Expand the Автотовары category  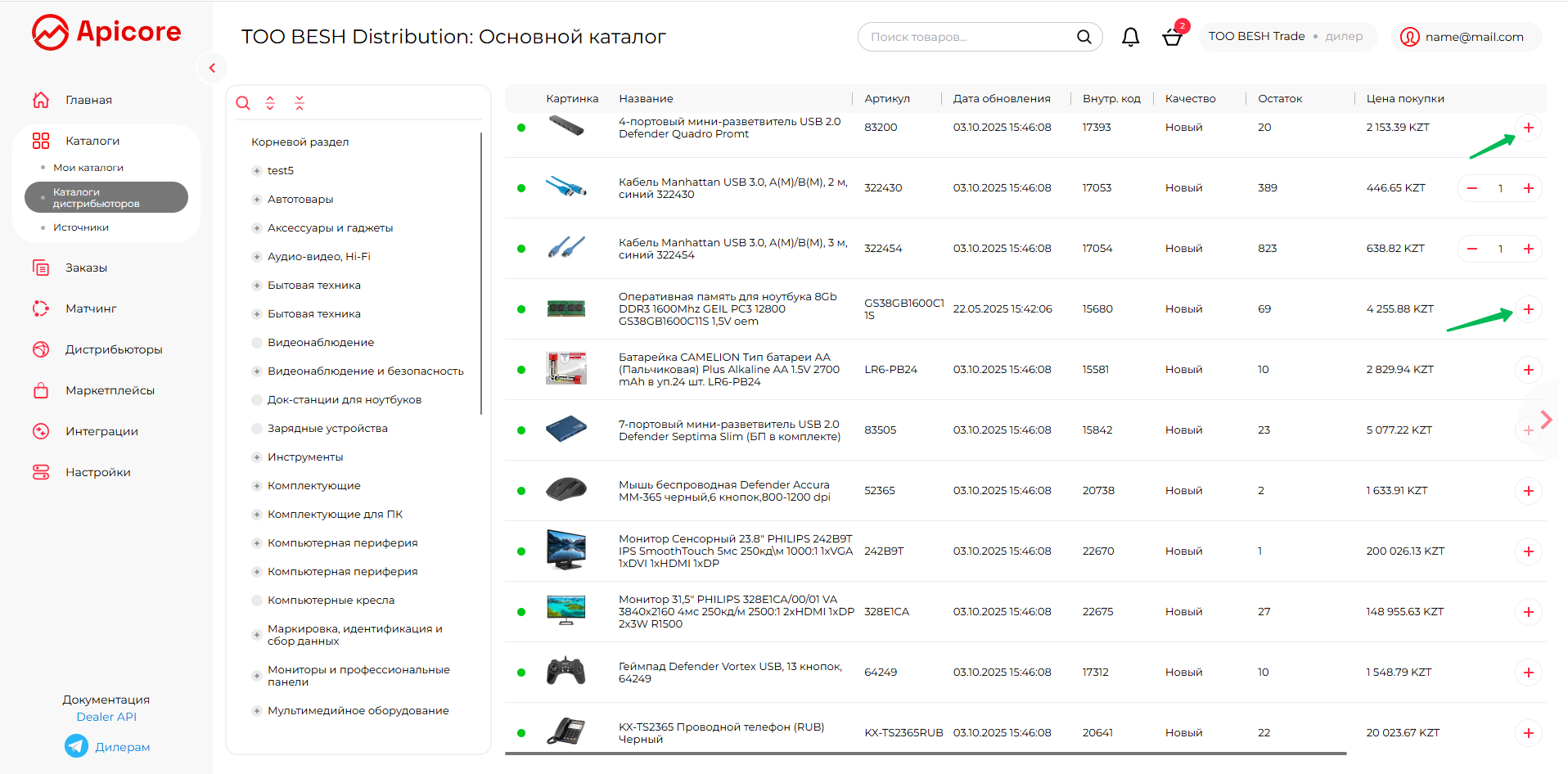pos(257,200)
